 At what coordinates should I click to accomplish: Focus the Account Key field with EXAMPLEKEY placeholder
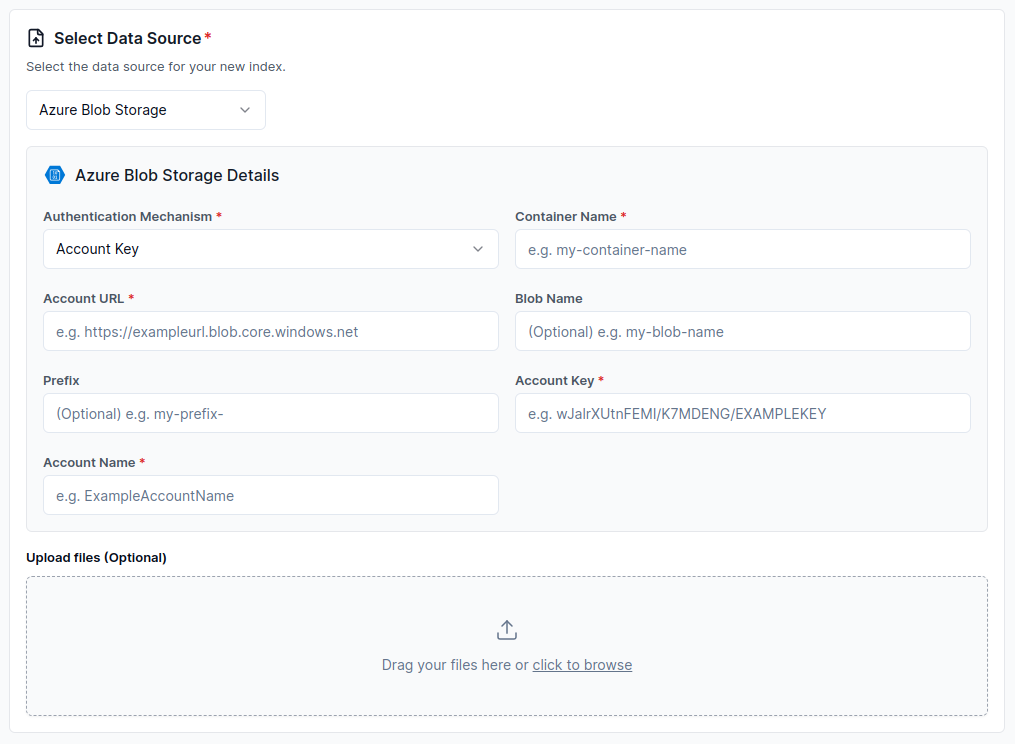coord(742,413)
